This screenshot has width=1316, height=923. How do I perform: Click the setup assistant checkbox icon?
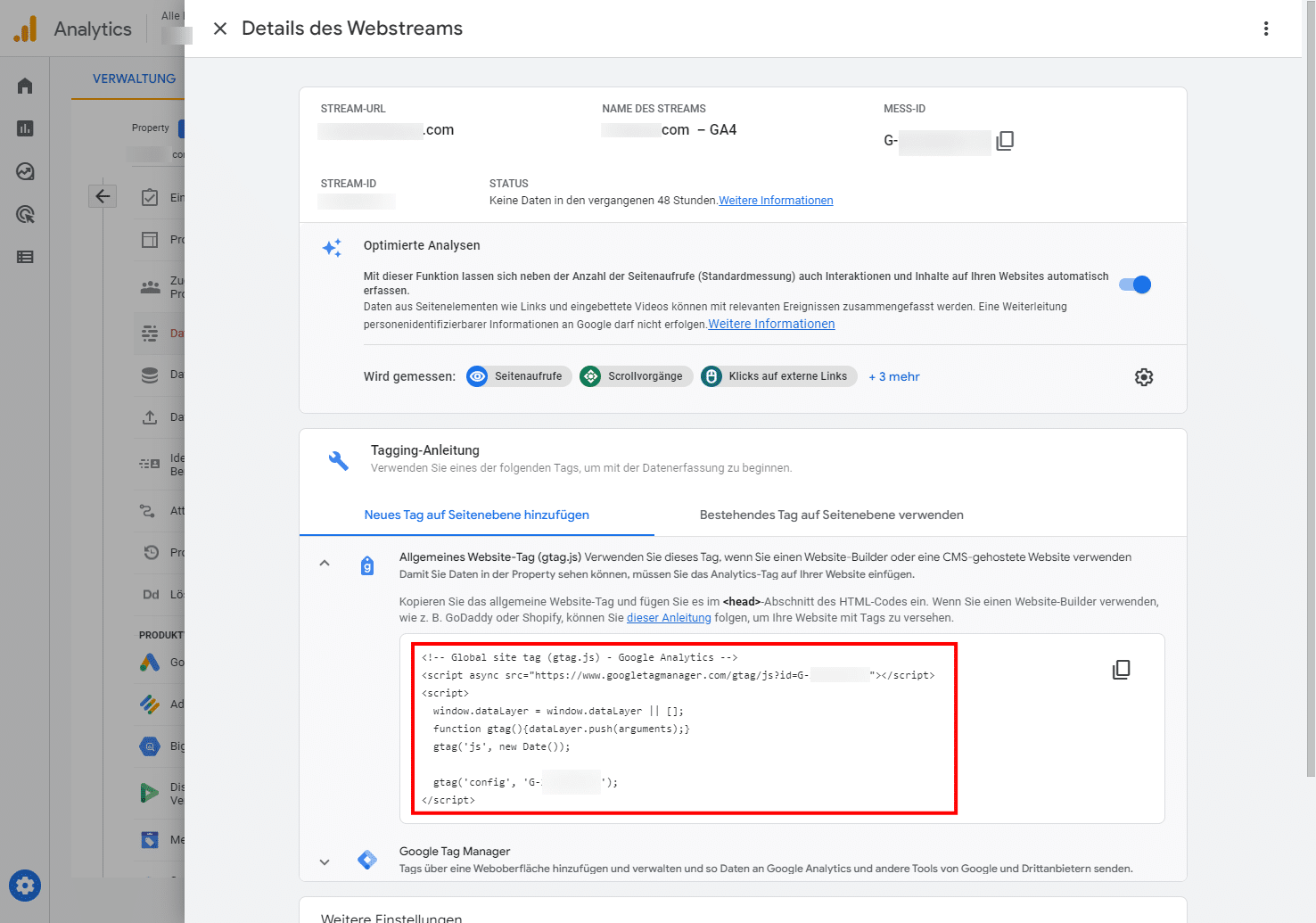pos(150,197)
